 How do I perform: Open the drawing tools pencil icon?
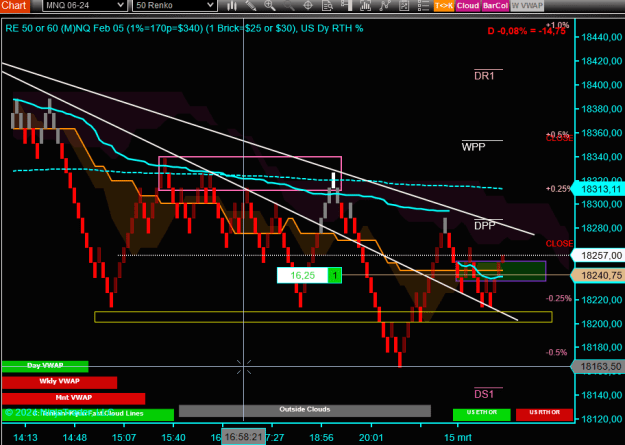click(251, 6)
